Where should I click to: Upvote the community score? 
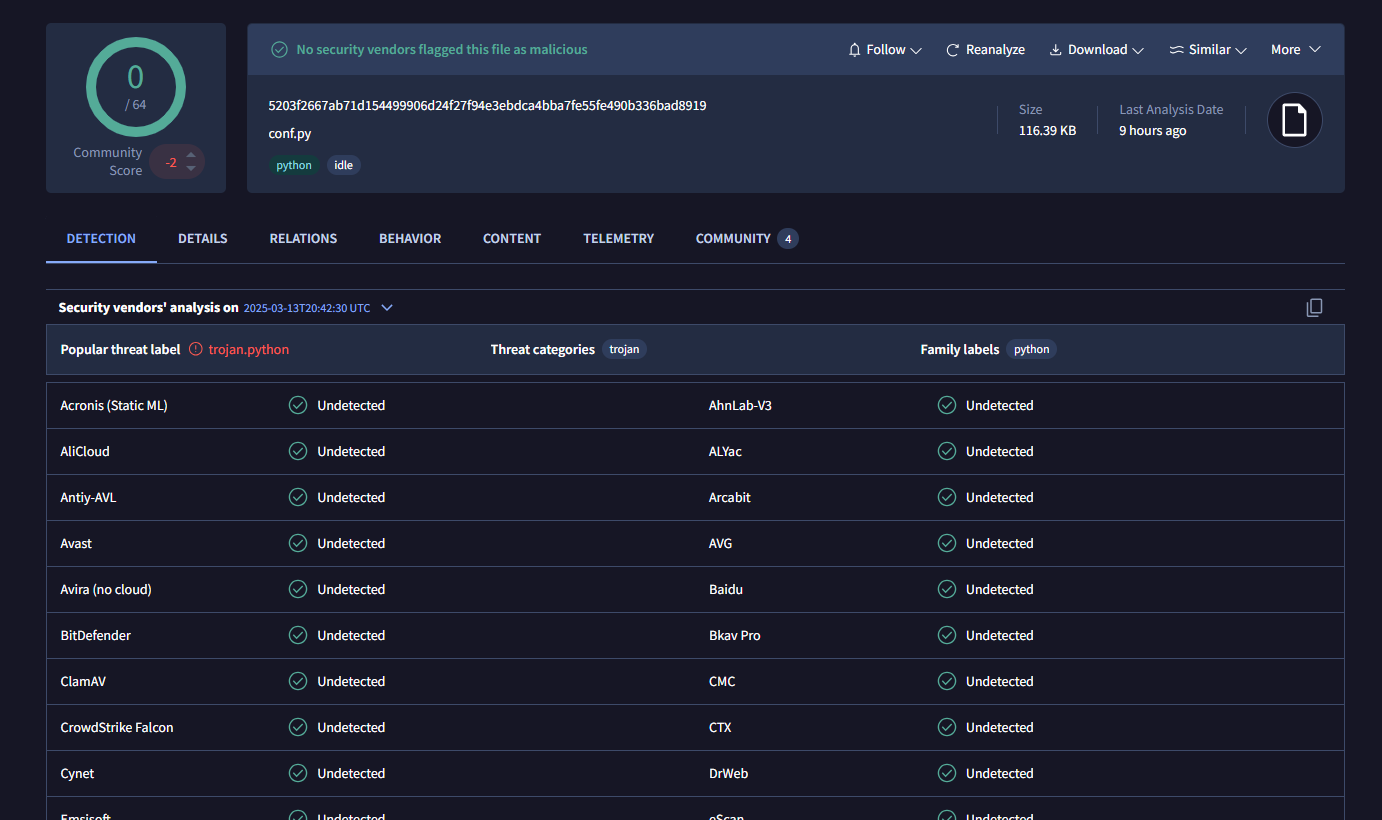pos(191,154)
